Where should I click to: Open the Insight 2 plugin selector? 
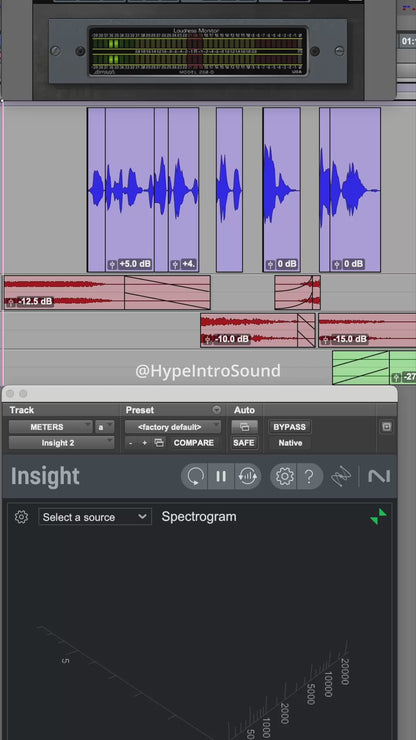[x=61, y=443]
